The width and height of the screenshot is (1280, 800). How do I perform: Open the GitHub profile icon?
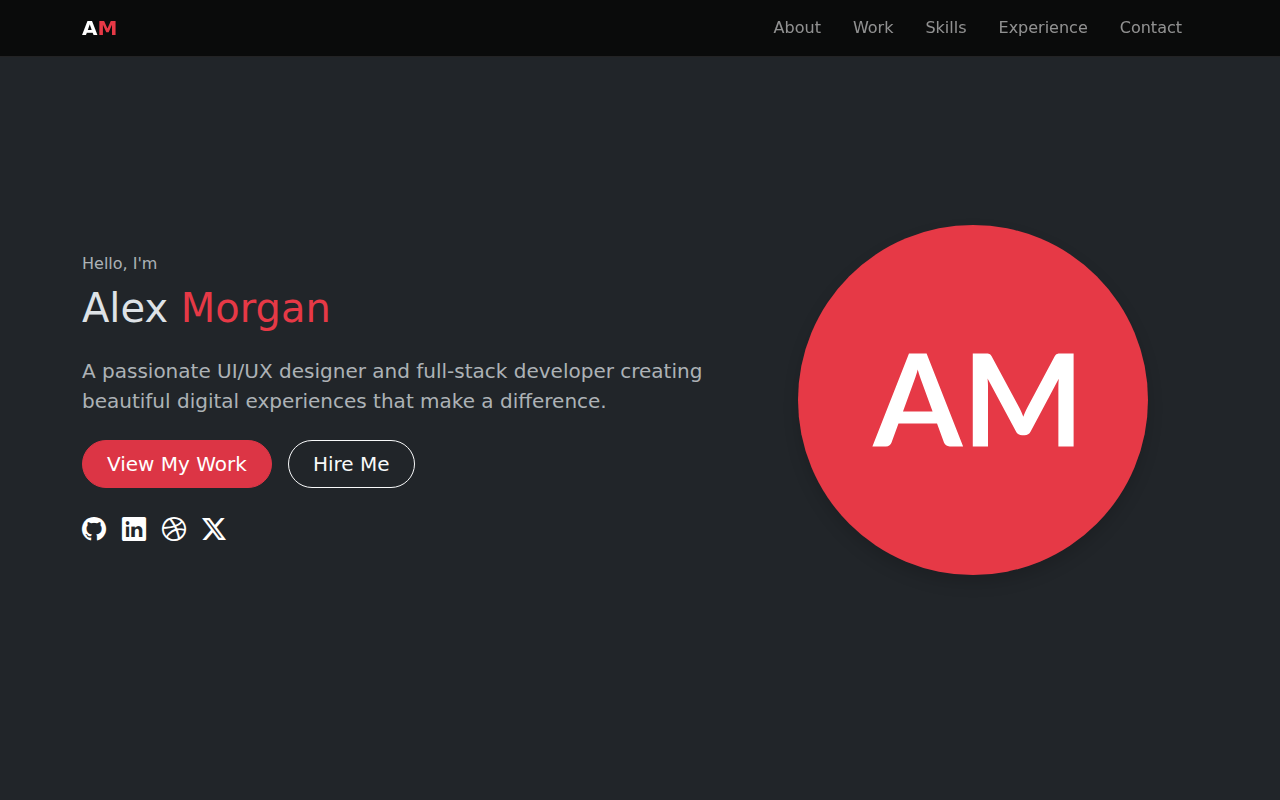(x=93, y=529)
